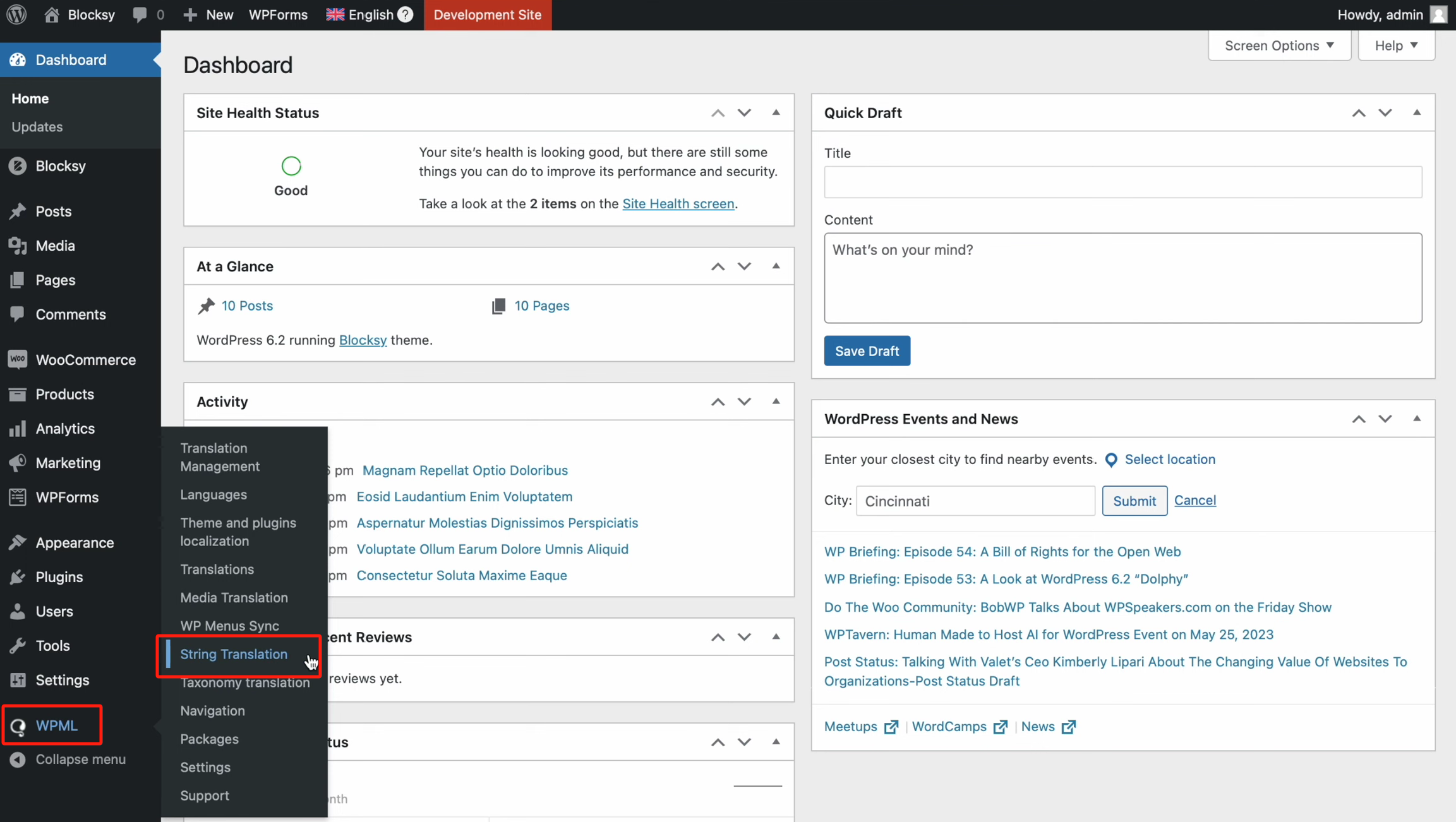Screen dimensions: 1456x822
Task: Move the Activity widget down
Action: tap(744, 402)
